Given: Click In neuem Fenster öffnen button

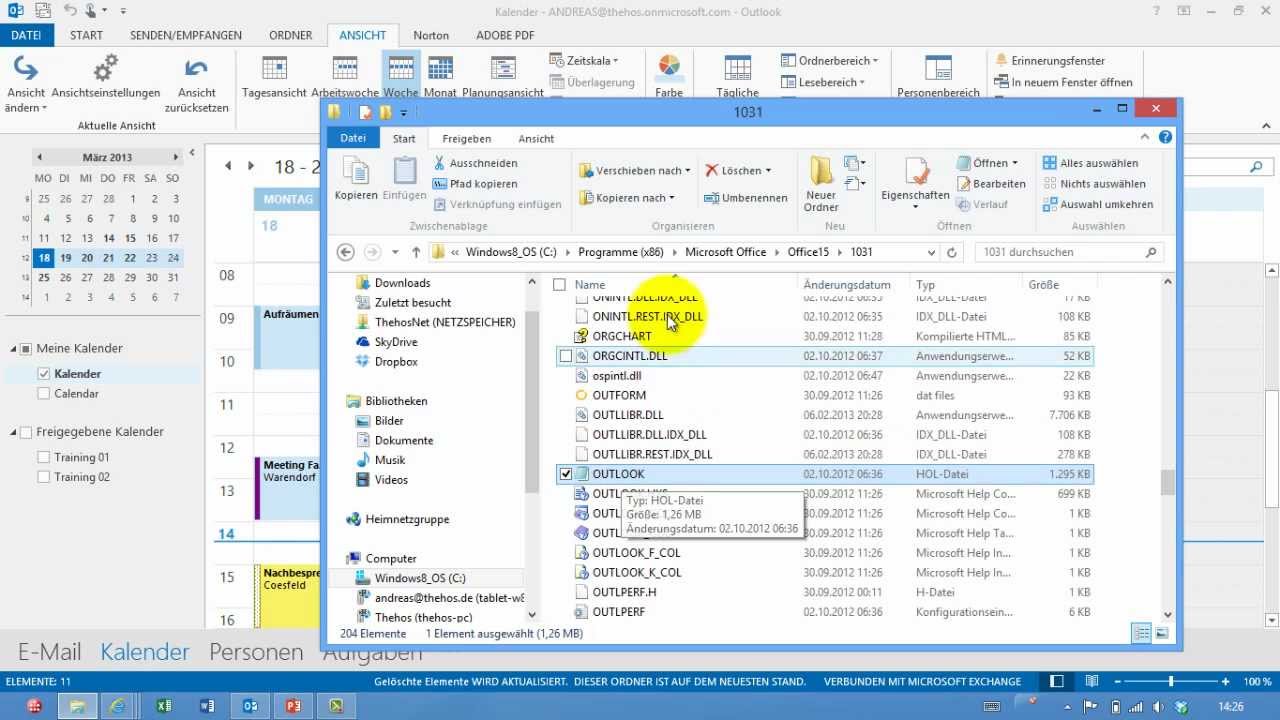Looking at the screenshot, I should (1064, 82).
